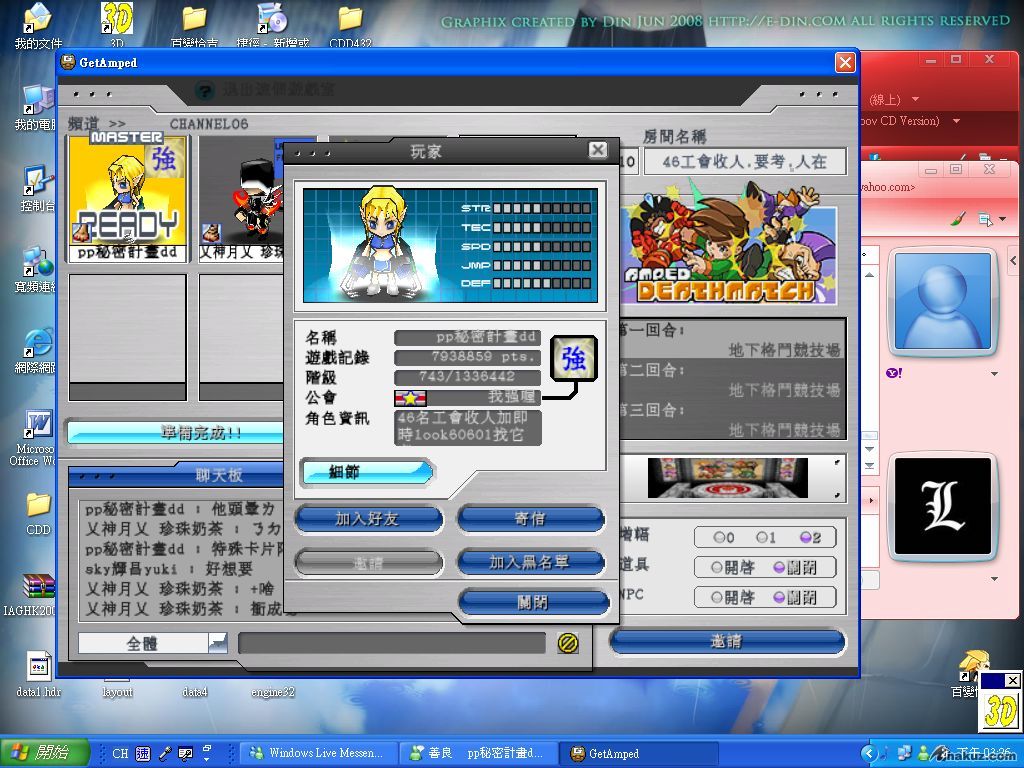
Task: Switch to the 善良 pp秘密計畫 taskbar window
Action: point(479,753)
